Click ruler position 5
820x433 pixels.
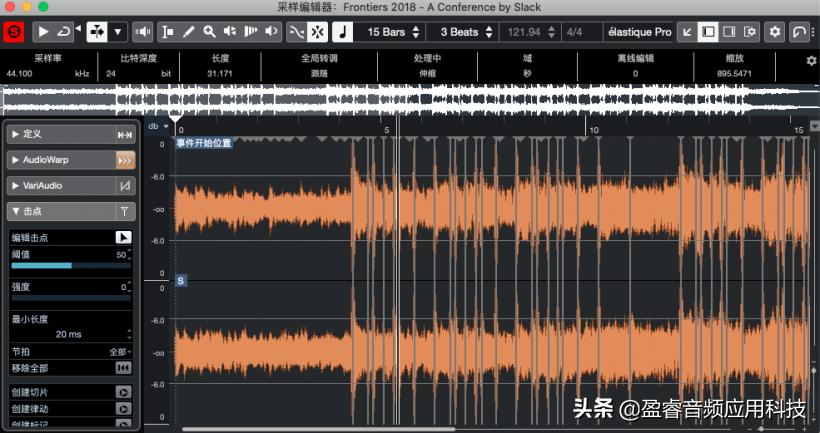(x=386, y=130)
